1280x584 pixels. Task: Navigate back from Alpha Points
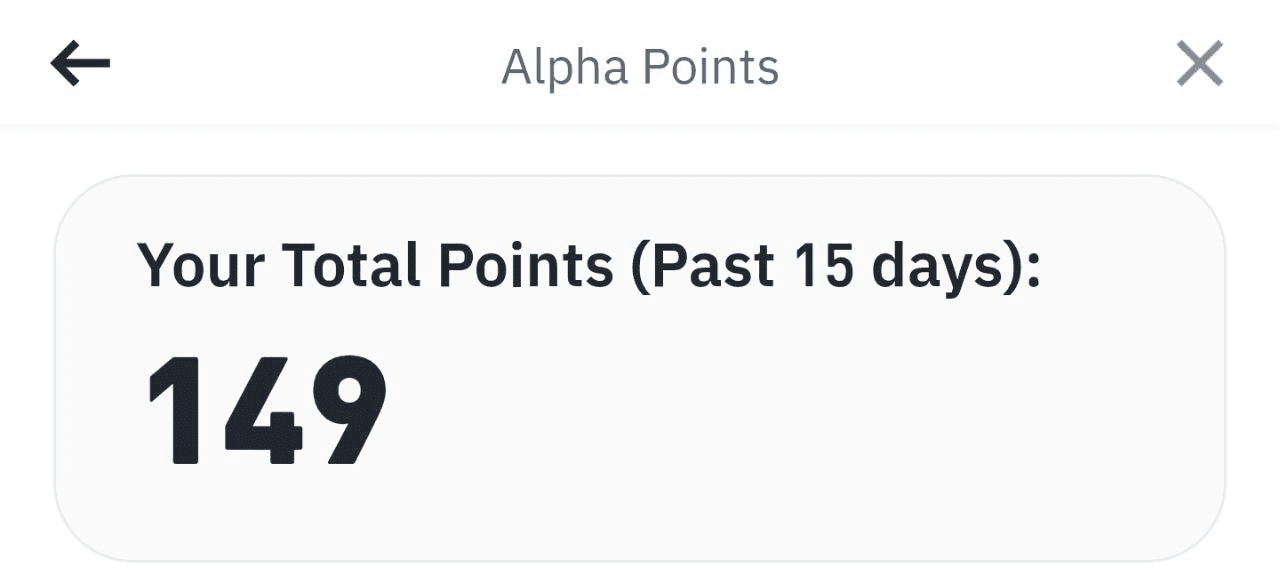pyautogui.click(x=80, y=66)
